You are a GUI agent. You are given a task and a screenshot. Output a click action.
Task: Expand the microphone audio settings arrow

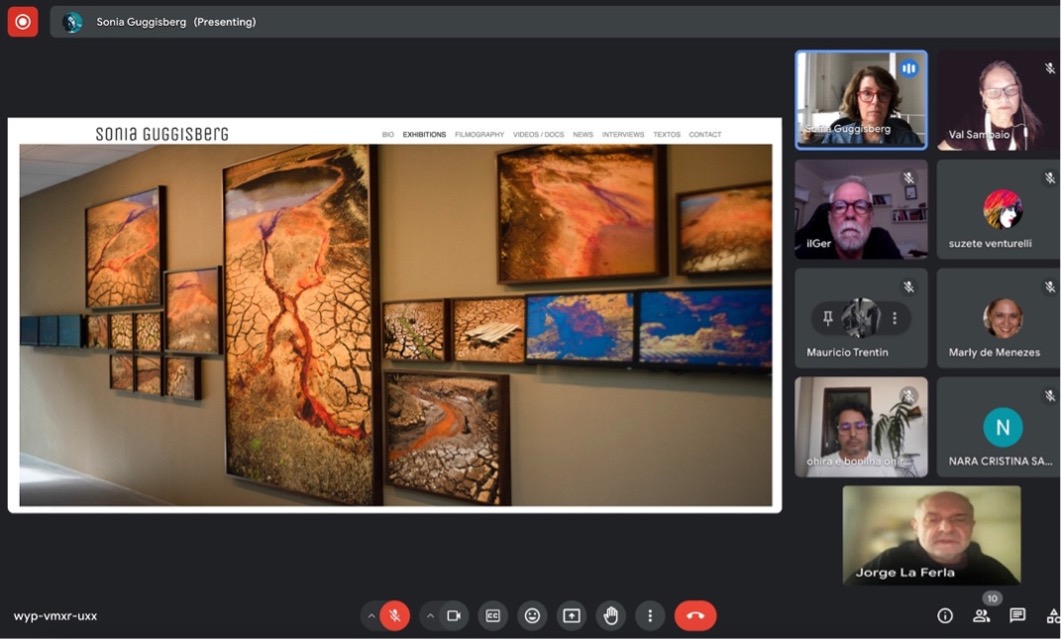coord(371,616)
